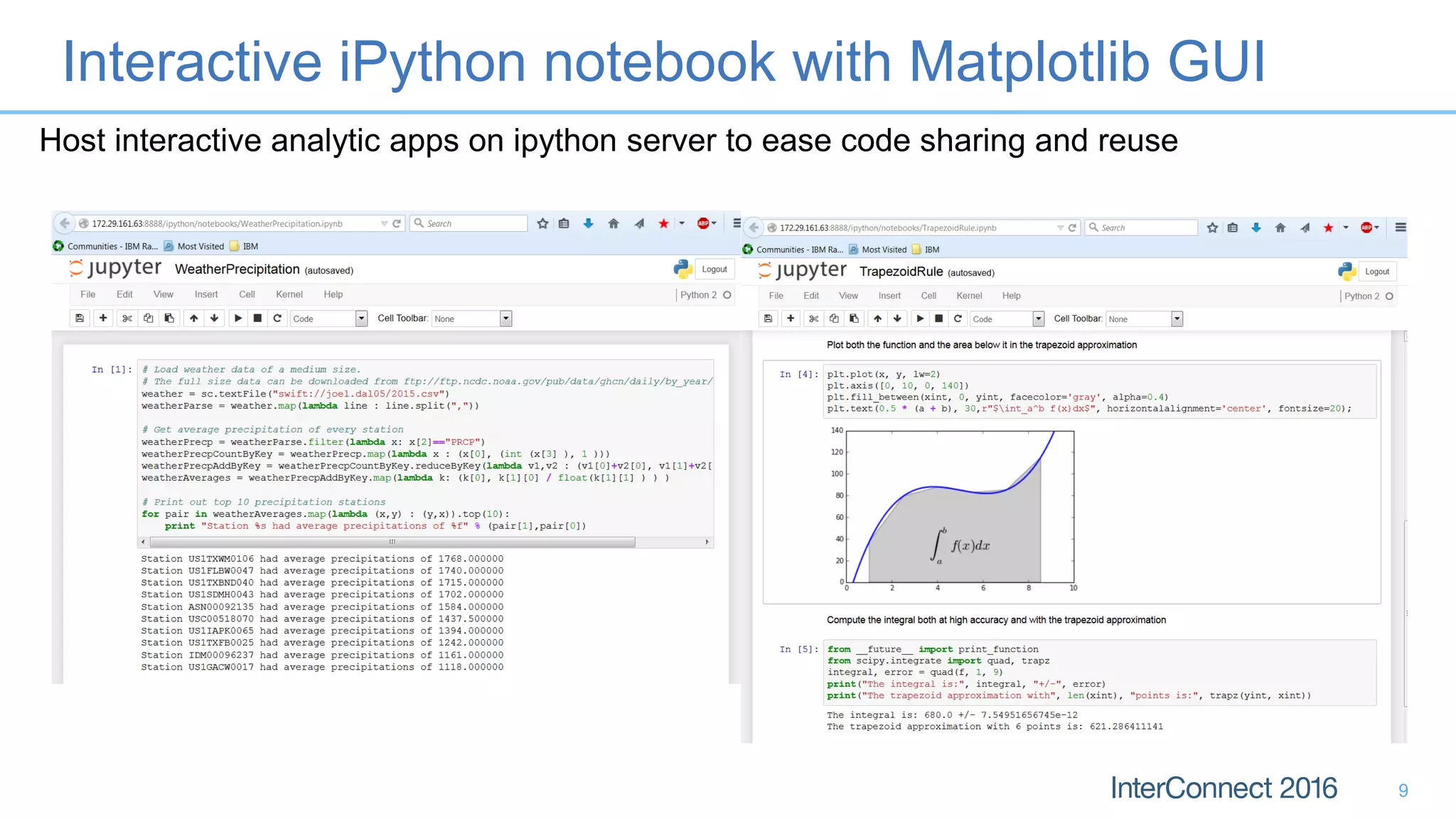Image resolution: width=1456 pixels, height=819 pixels.
Task: Run the cell in the TrapezoidRule notebook
Action: (x=921, y=318)
